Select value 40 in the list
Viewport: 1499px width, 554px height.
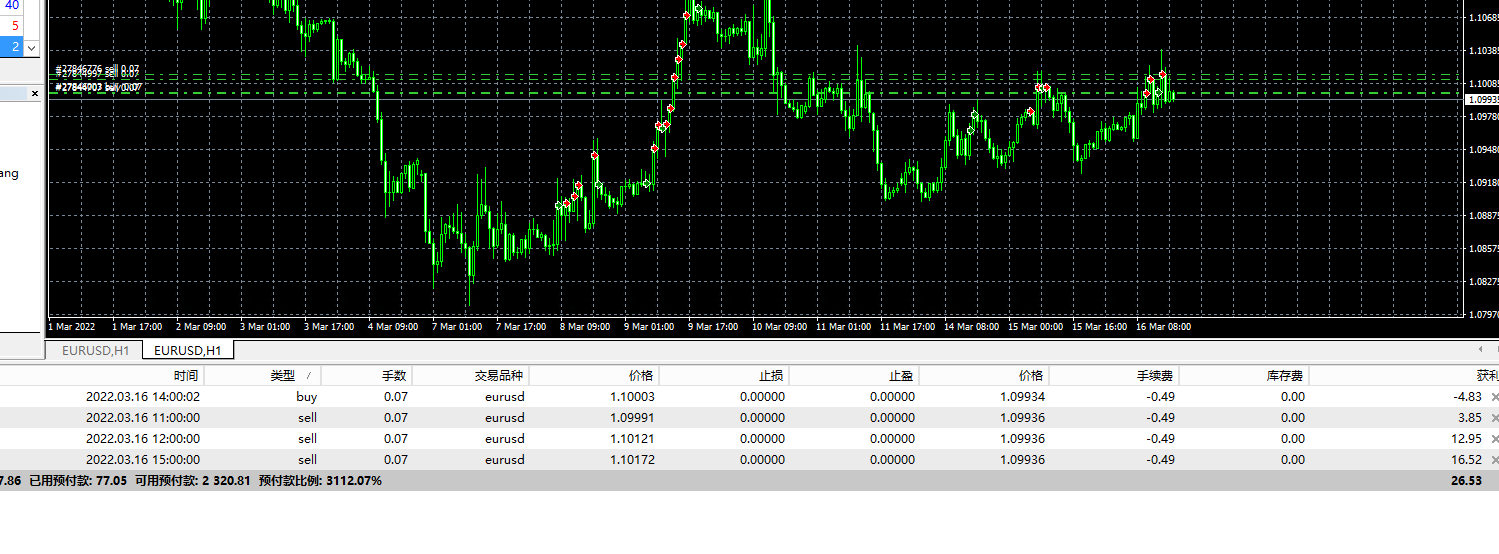click(x=12, y=5)
